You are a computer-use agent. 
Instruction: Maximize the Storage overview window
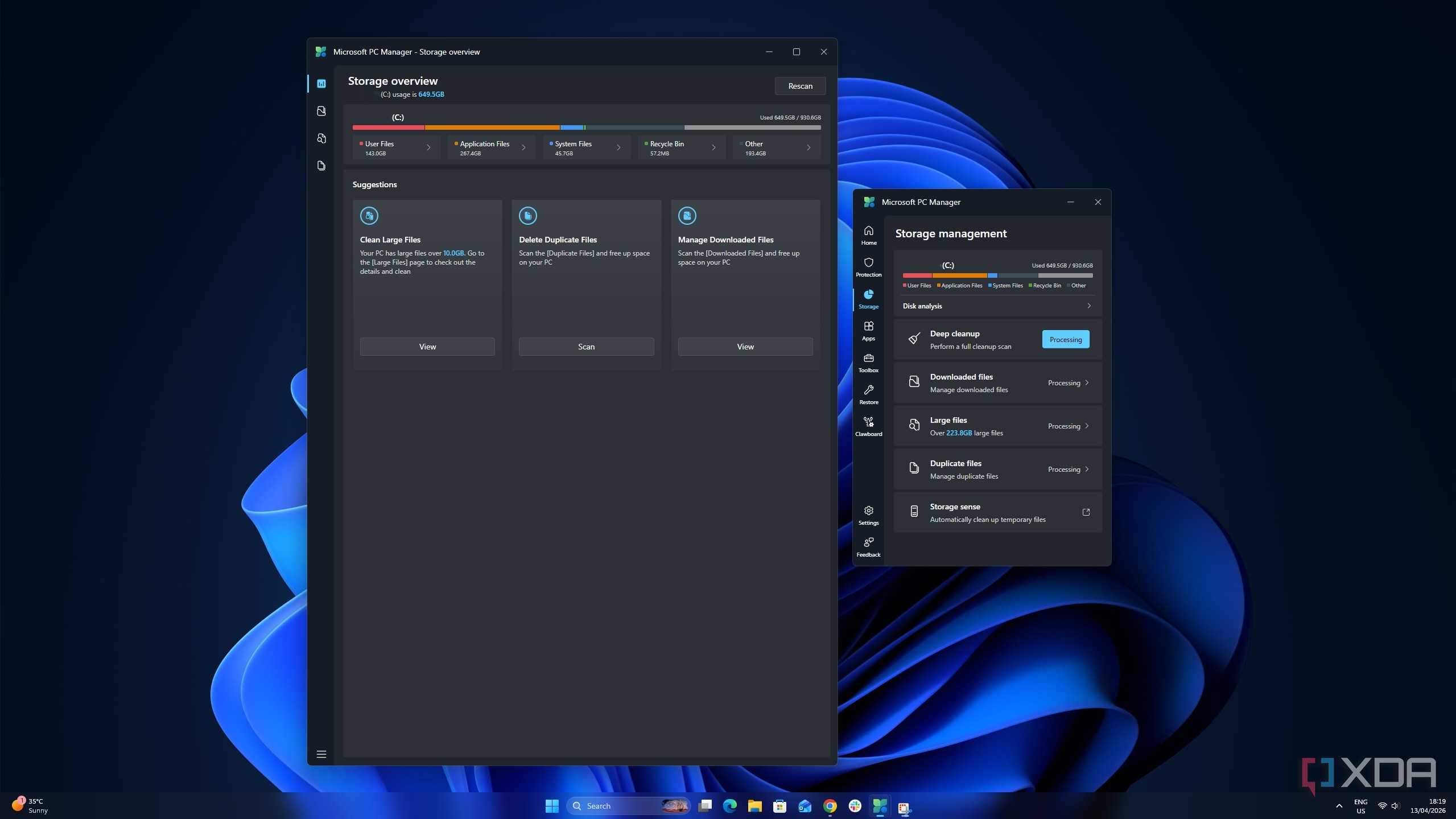point(797,52)
